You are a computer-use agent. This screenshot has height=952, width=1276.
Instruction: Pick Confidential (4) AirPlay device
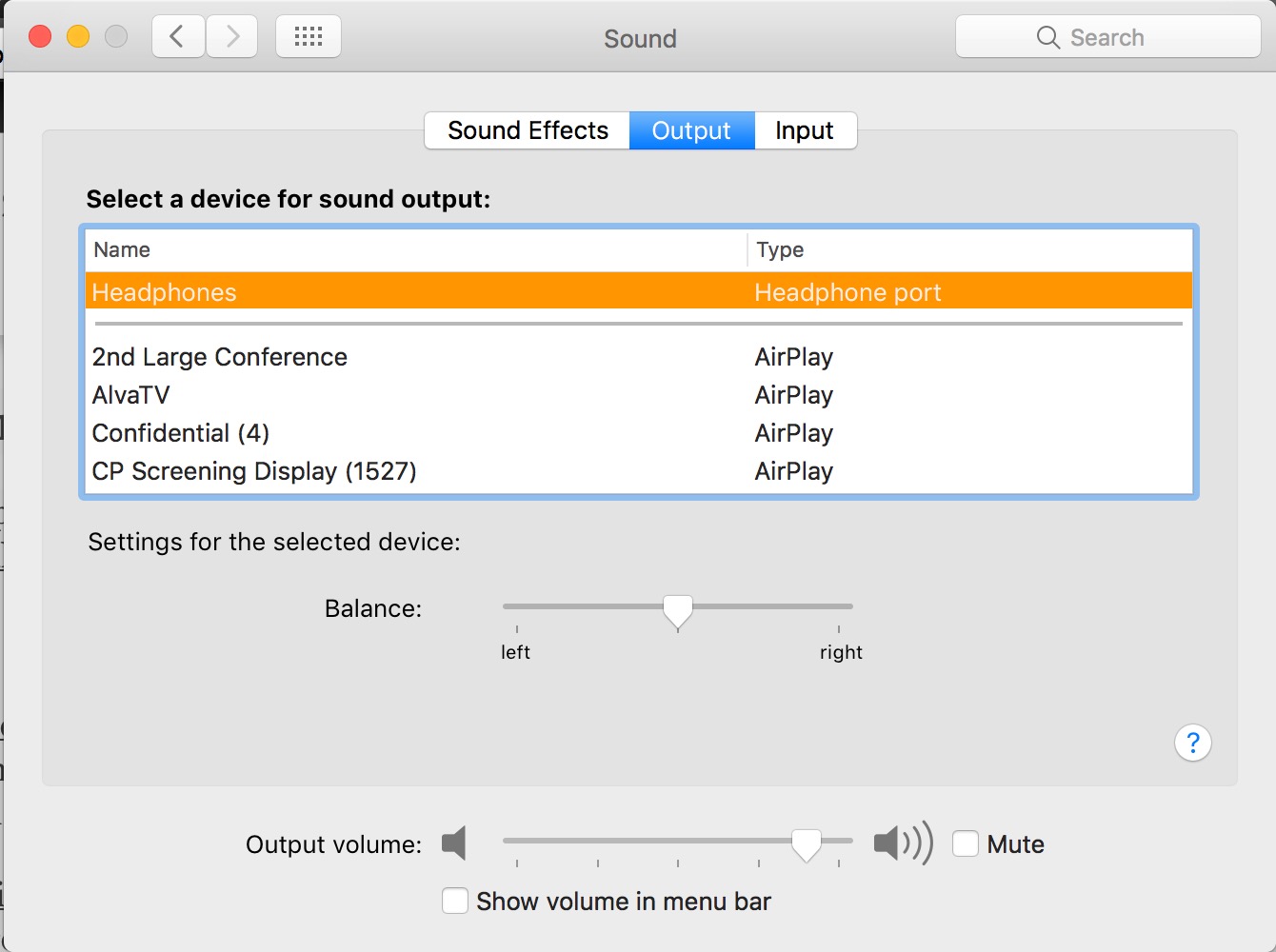pos(181,433)
